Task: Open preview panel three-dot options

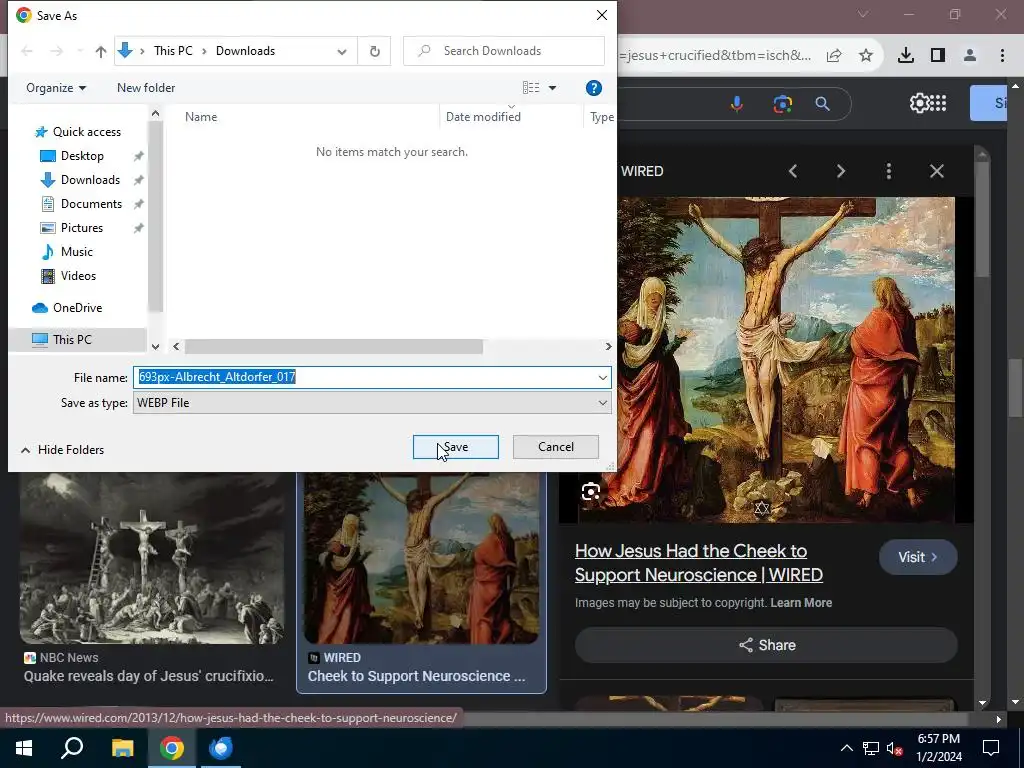Action: point(889,171)
